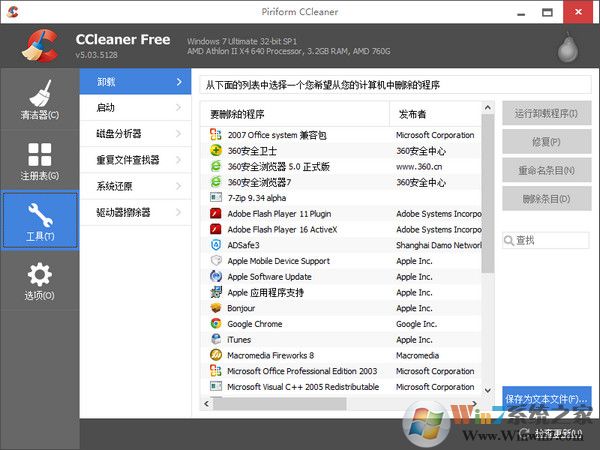The height and width of the screenshot is (450, 600).
Task: Click the 2007 Office system icon
Action: coord(216,135)
